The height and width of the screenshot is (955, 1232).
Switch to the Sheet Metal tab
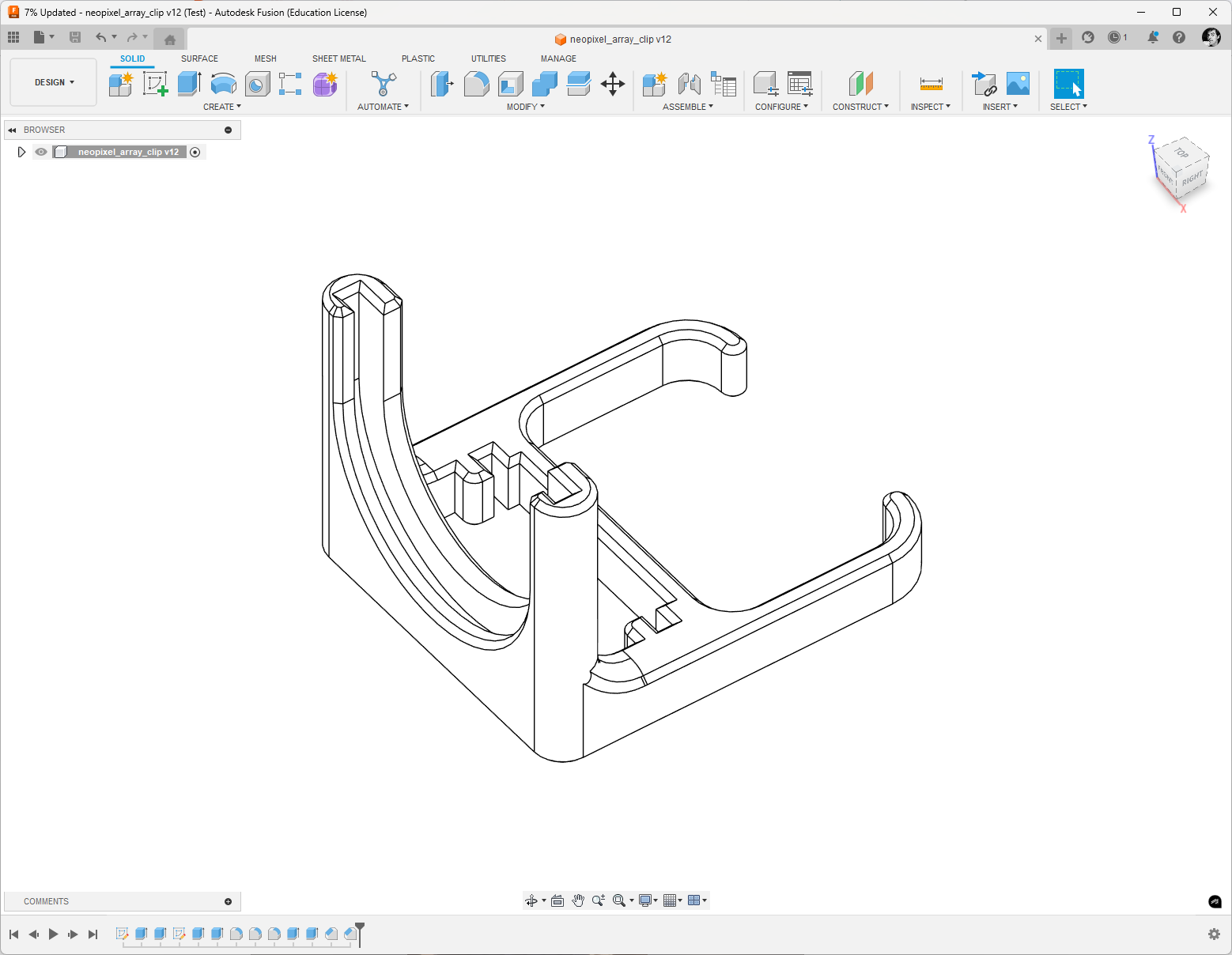tap(339, 59)
